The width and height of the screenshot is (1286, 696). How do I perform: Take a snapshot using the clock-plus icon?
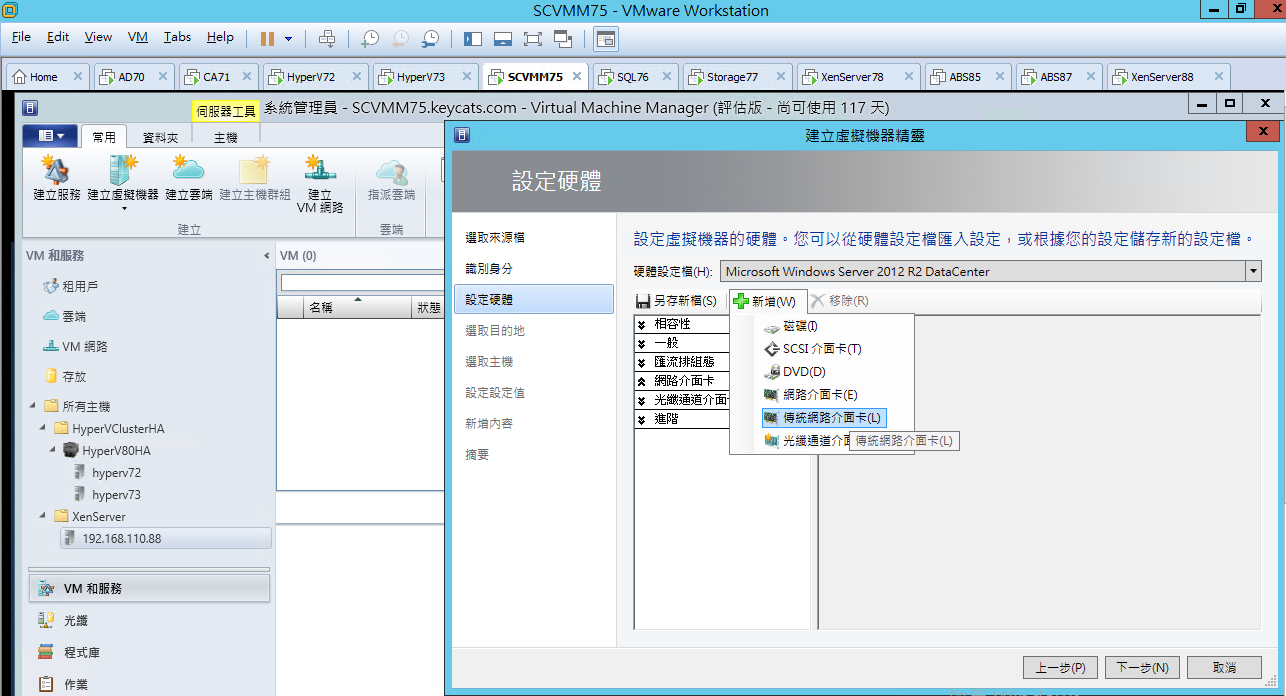[x=370, y=38]
